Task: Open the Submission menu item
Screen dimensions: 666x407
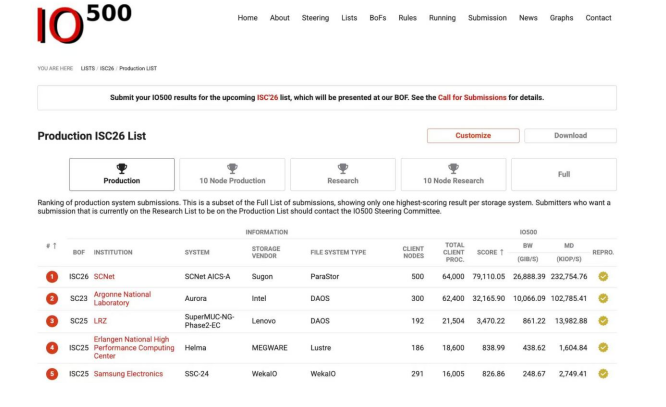Action: coord(487,18)
